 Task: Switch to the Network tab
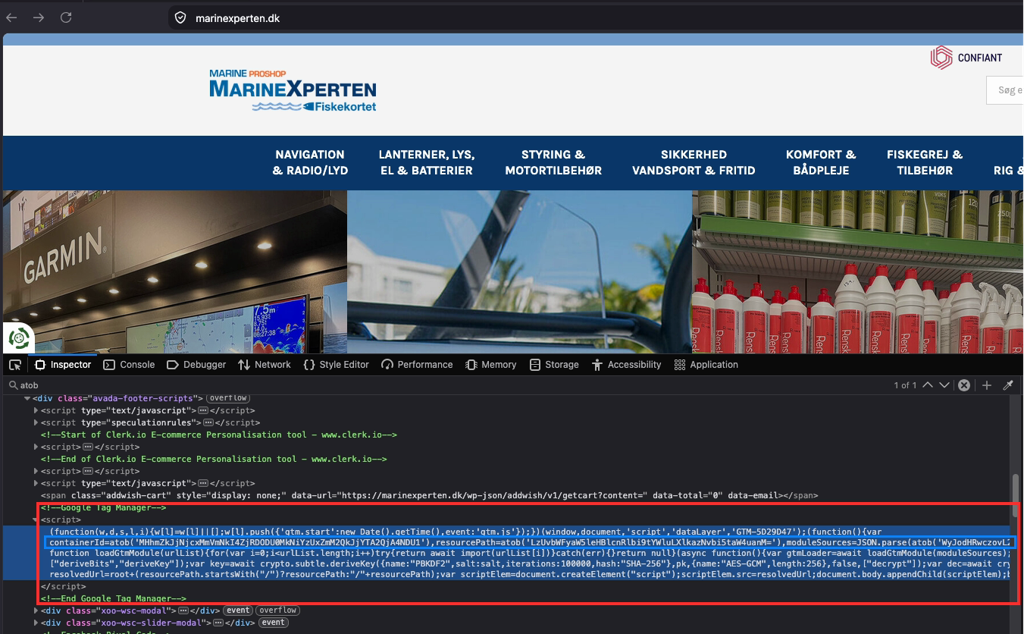tap(264, 365)
